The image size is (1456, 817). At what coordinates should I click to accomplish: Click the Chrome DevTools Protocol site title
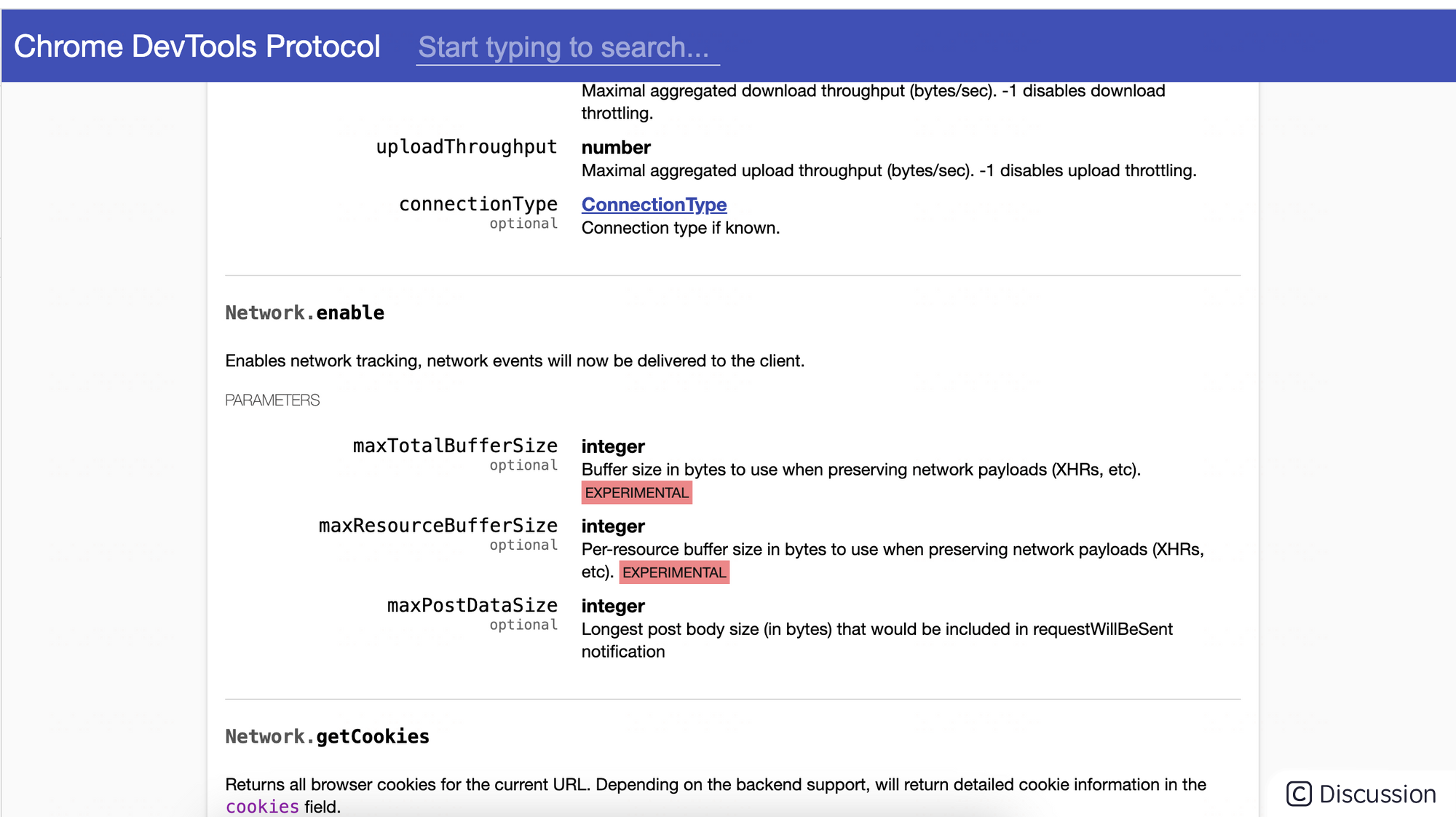click(x=197, y=47)
